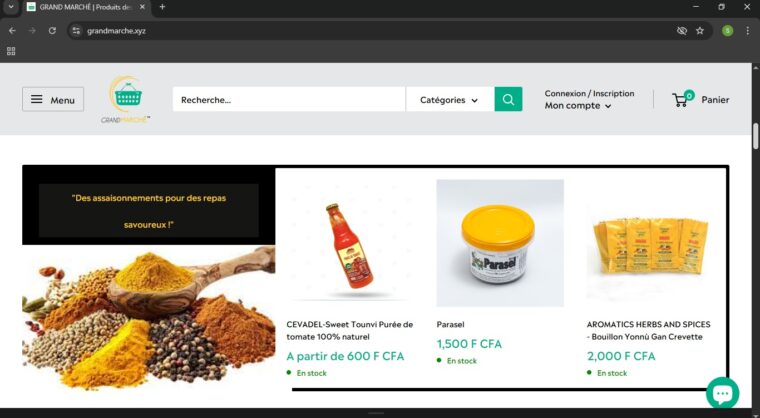Viewport: 760px width, 418px height.
Task: Click the Grand Marché basket logo
Action: pos(126,99)
